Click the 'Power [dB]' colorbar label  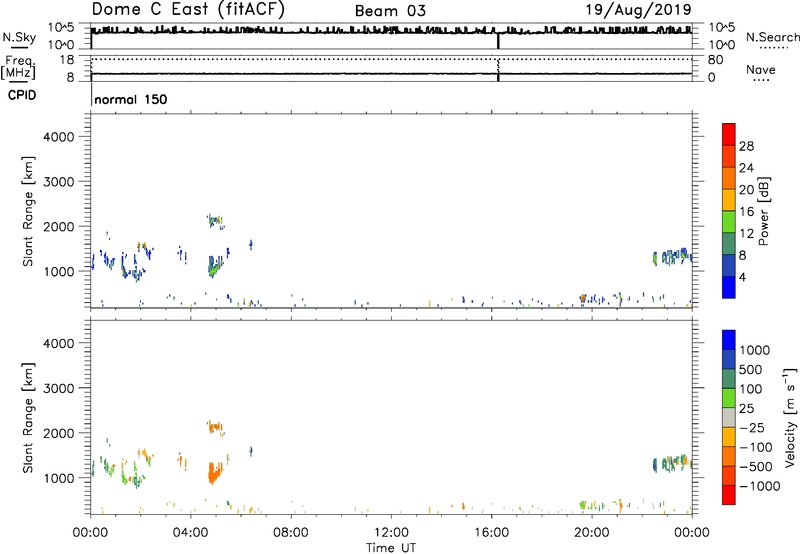click(763, 211)
